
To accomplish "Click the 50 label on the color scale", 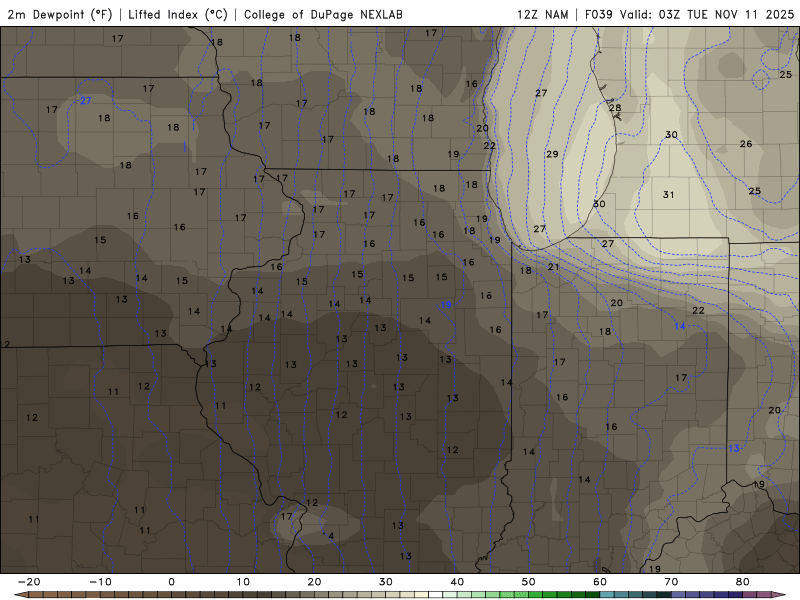I will point(529,582).
